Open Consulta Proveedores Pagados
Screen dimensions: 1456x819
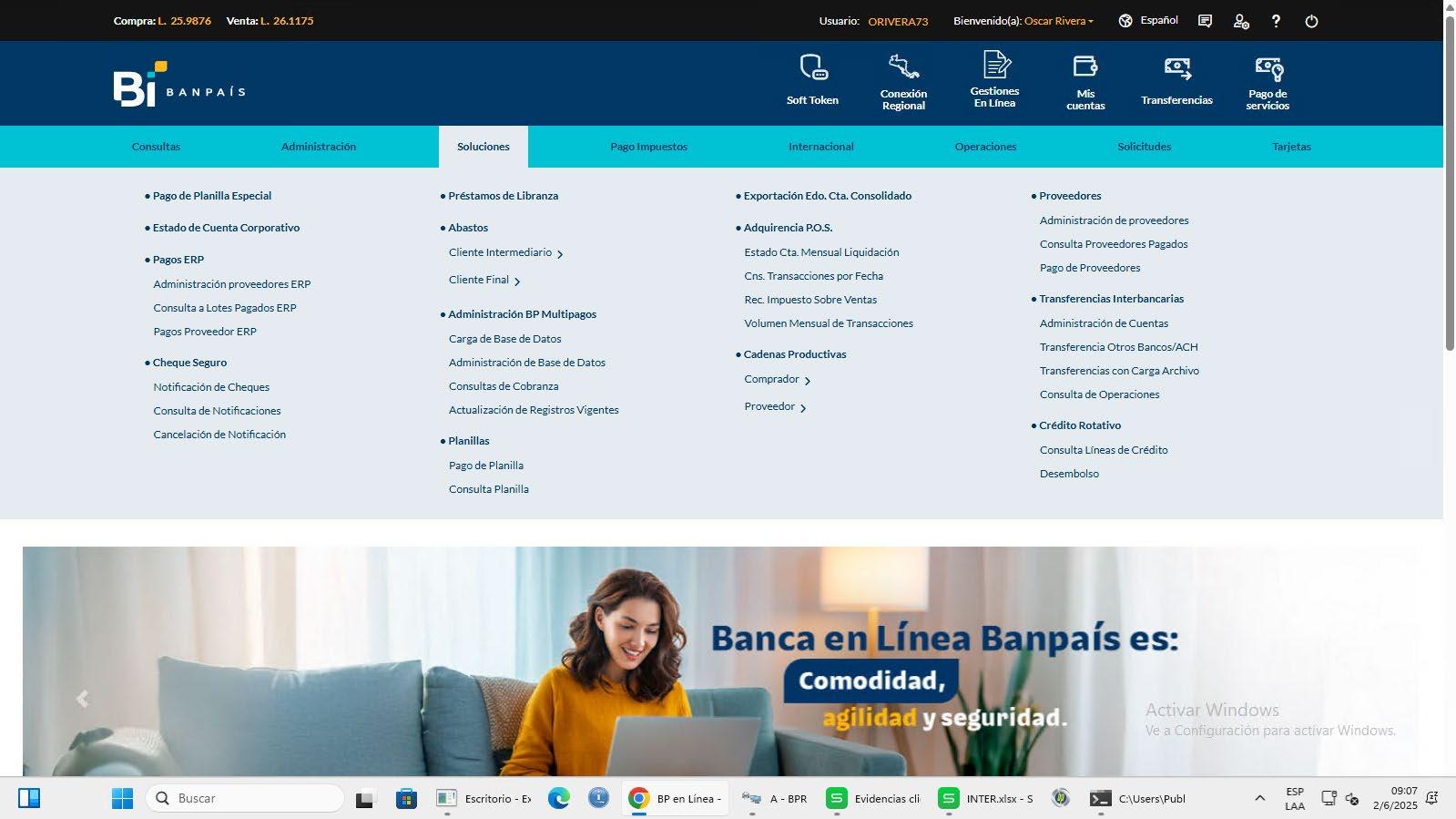(x=1114, y=244)
